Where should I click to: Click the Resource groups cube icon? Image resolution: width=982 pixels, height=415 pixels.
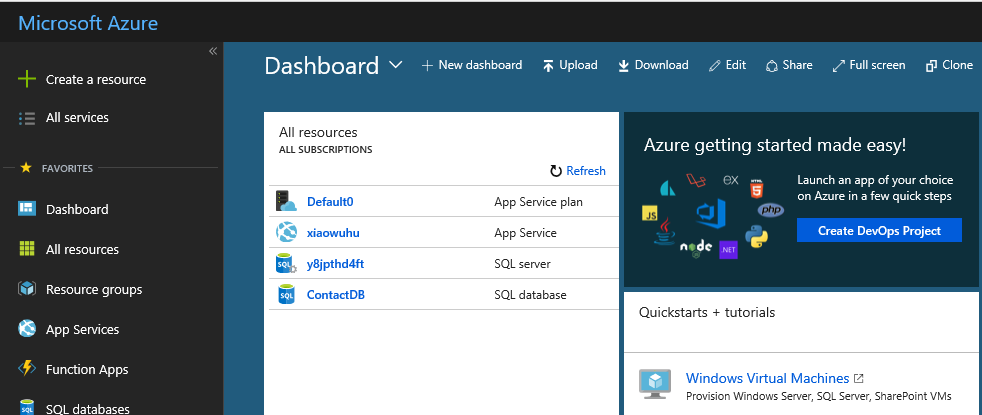pyautogui.click(x=27, y=289)
